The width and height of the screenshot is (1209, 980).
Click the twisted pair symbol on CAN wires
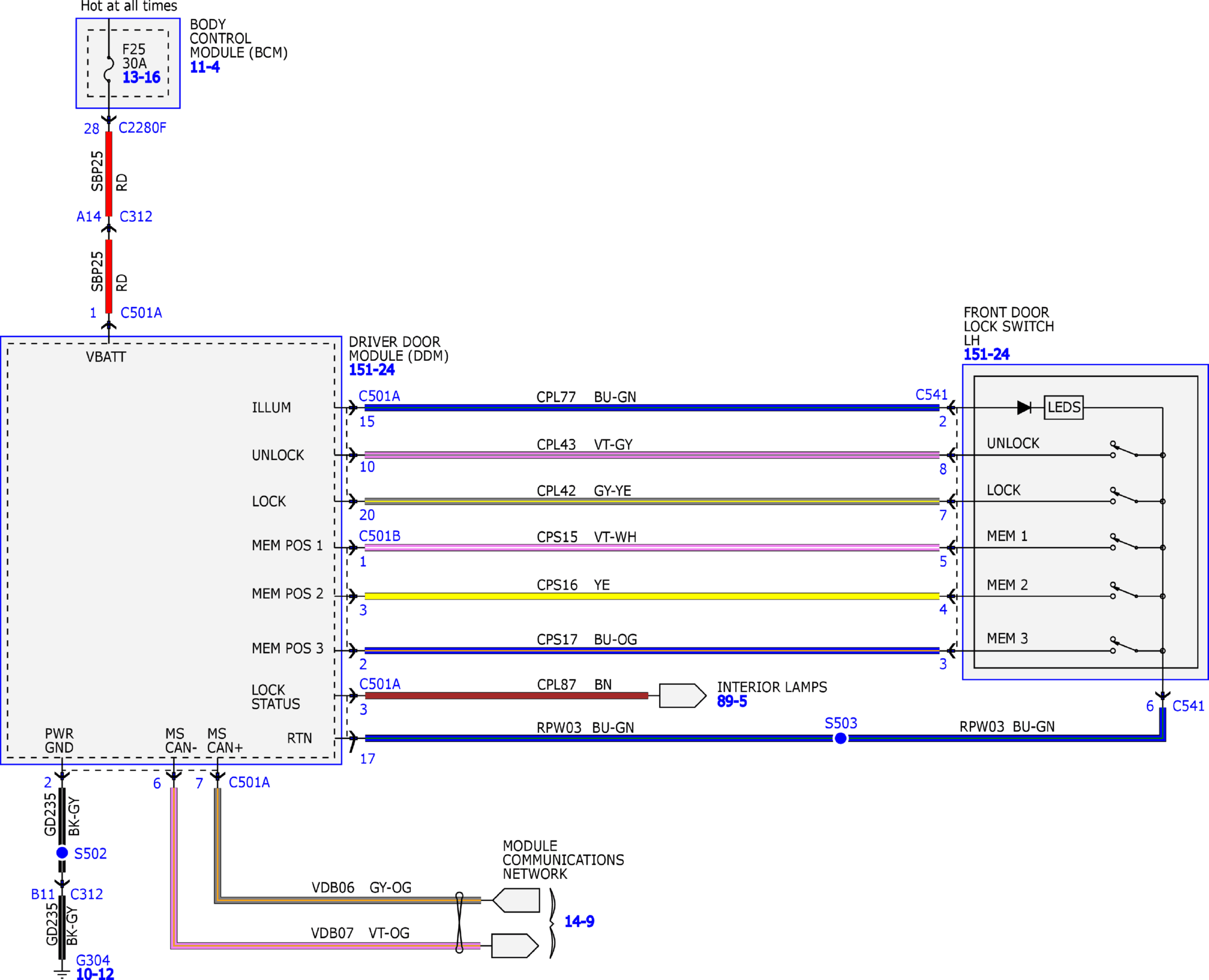(459, 923)
